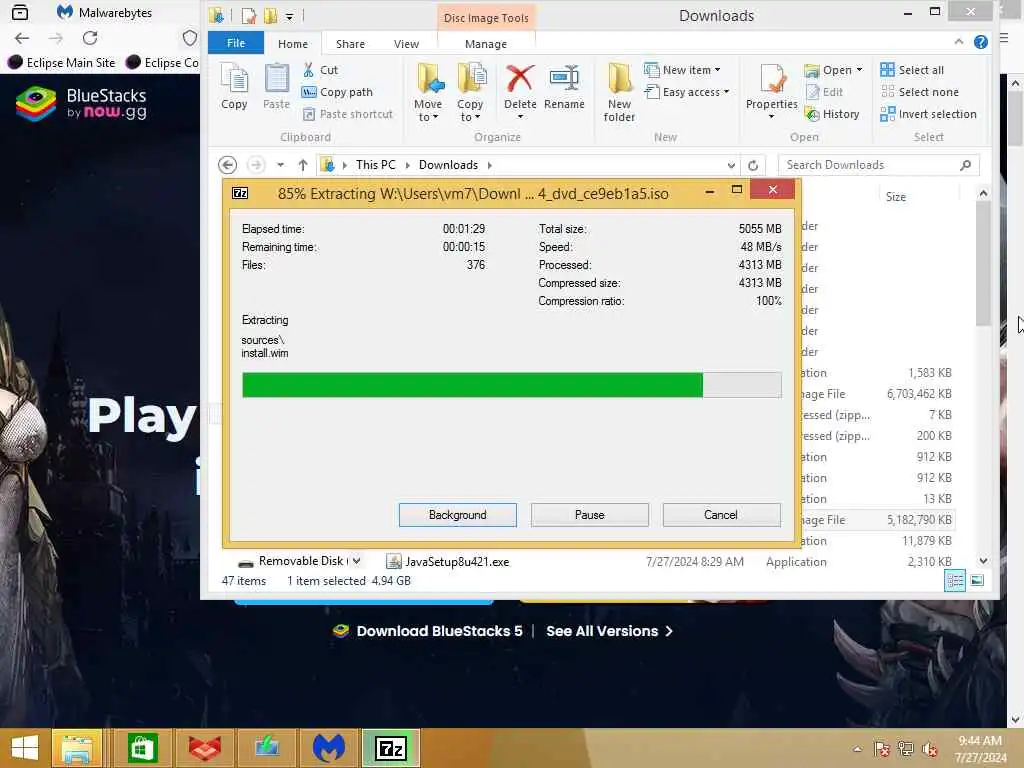Open Windows Store from the taskbar
Viewport: 1024px width, 768px height.
tap(142, 748)
